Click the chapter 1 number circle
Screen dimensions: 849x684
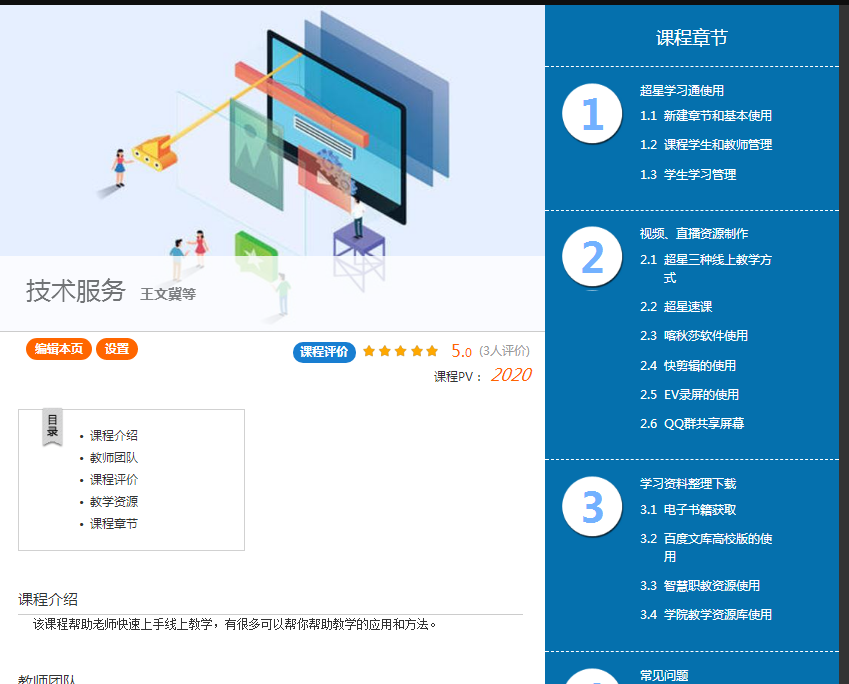pos(592,114)
